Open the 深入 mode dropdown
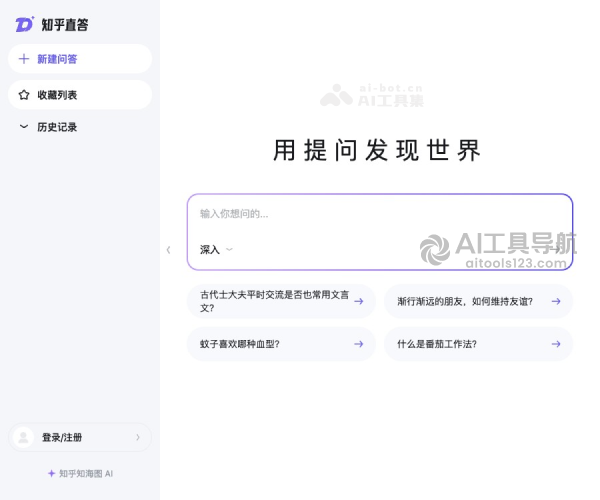 [216, 250]
